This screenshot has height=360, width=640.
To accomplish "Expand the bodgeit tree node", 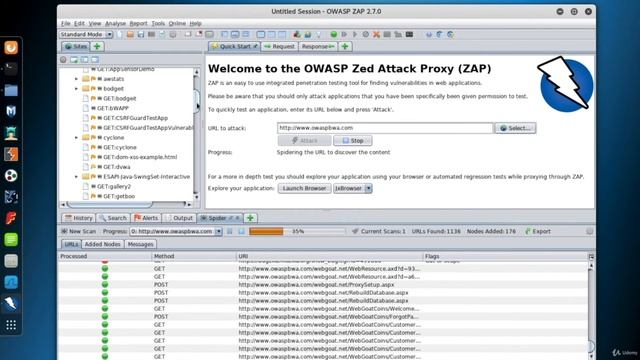I will [x=76, y=89].
